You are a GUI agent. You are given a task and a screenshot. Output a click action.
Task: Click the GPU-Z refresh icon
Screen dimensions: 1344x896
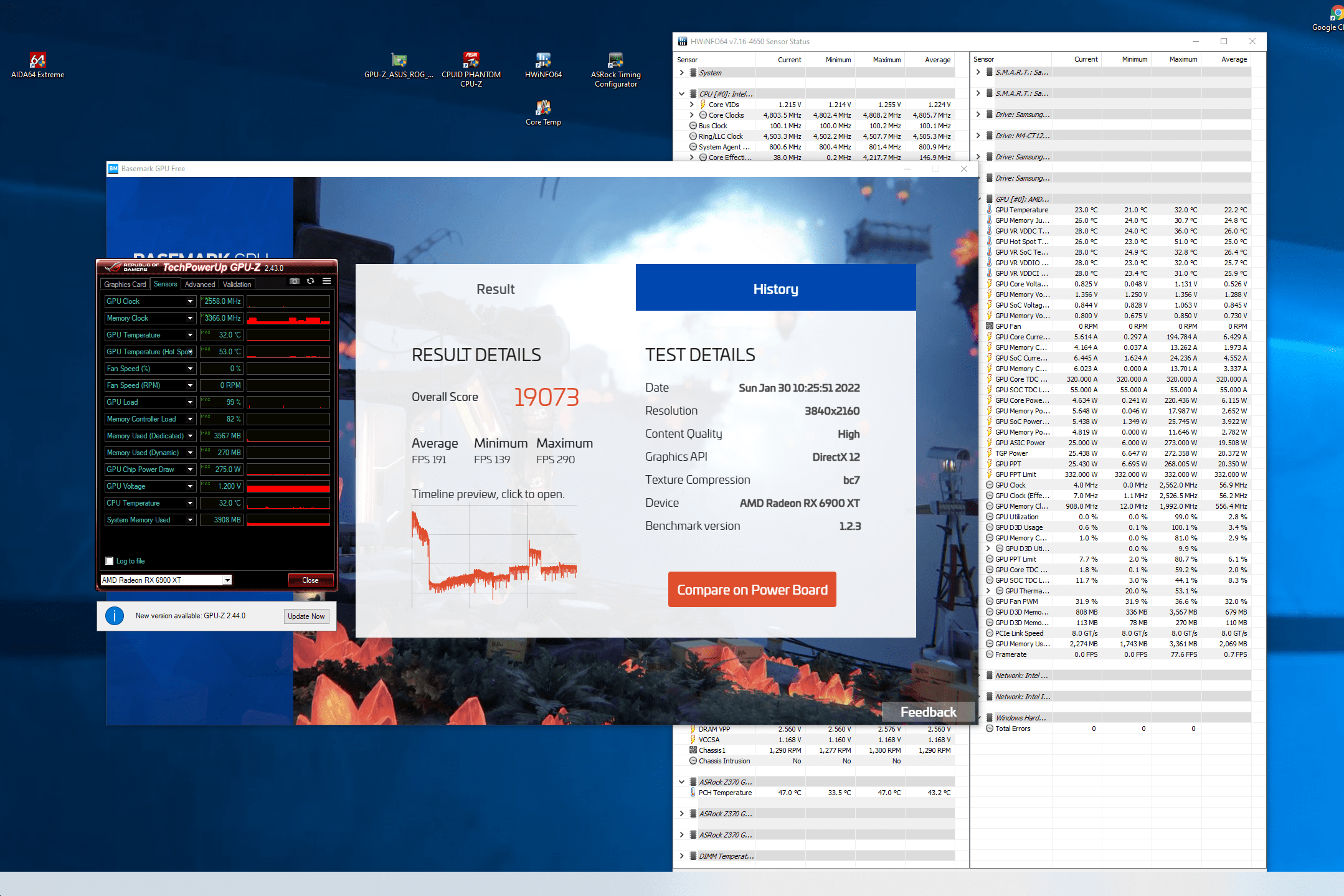[310, 281]
